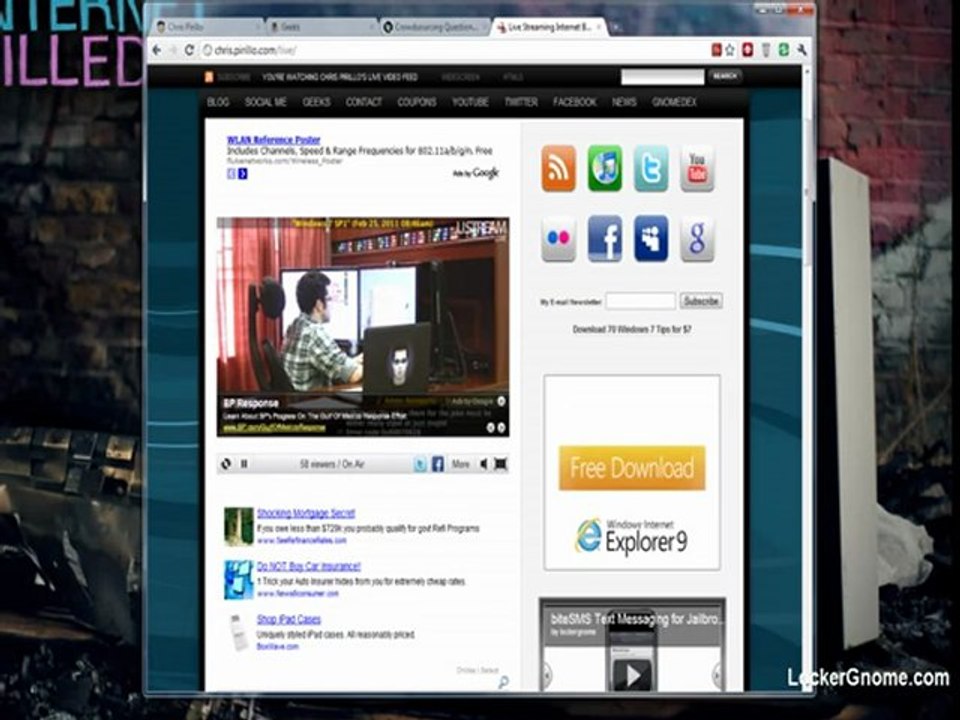Open the NEWS menu item

click(x=624, y=102)
